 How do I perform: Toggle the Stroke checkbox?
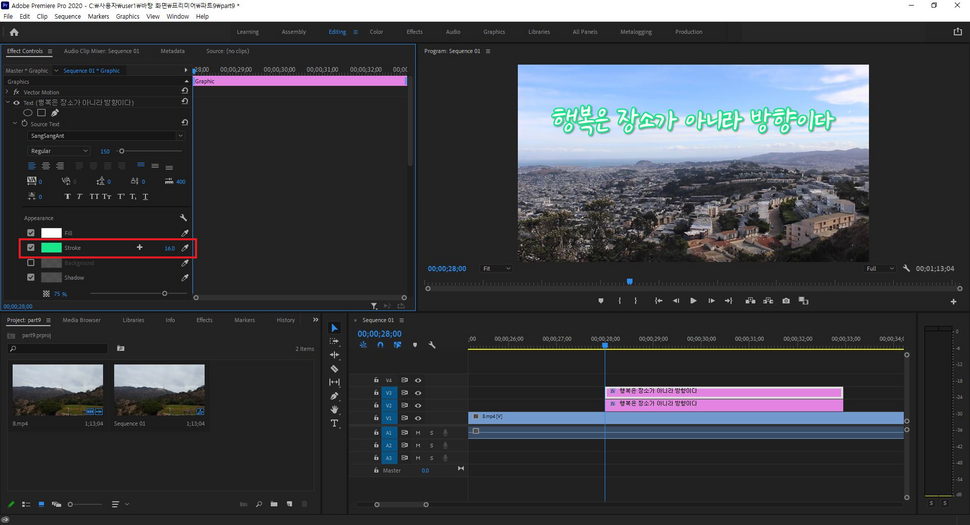pyautogui.click(x=31, y=248)
